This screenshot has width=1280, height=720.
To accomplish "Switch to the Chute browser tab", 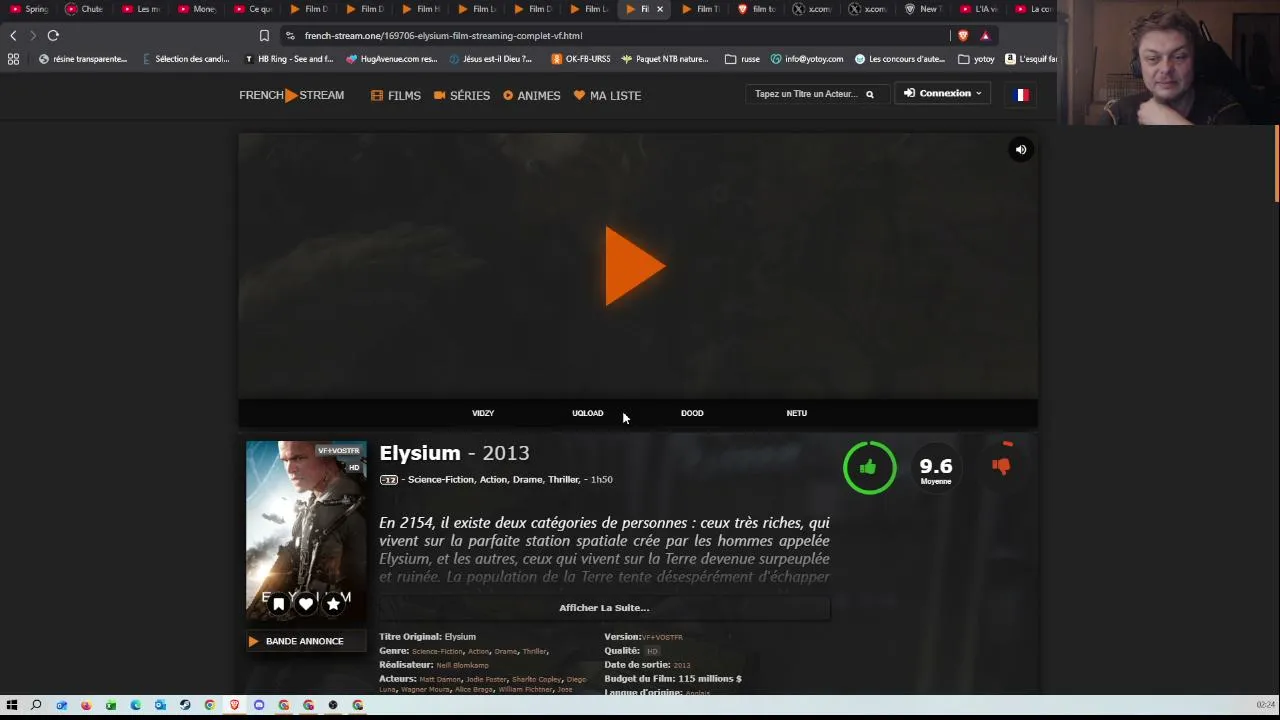I will [86, 9].
